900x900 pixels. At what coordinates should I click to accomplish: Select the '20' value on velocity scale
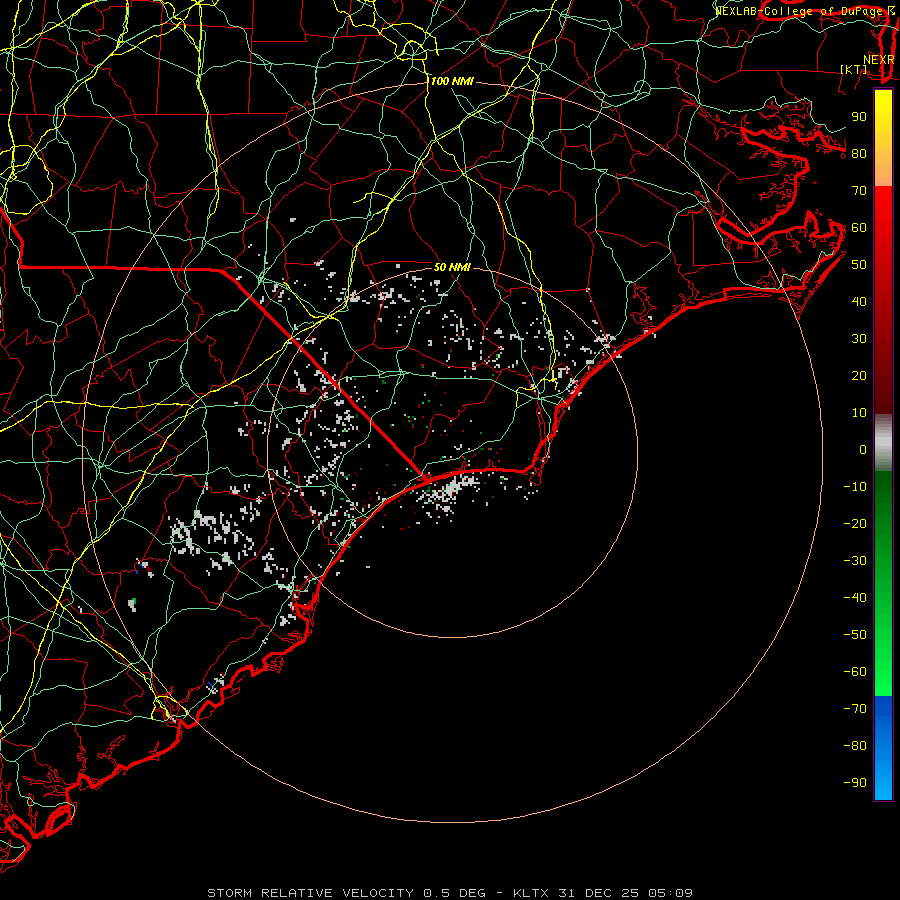tap(859, 376)
